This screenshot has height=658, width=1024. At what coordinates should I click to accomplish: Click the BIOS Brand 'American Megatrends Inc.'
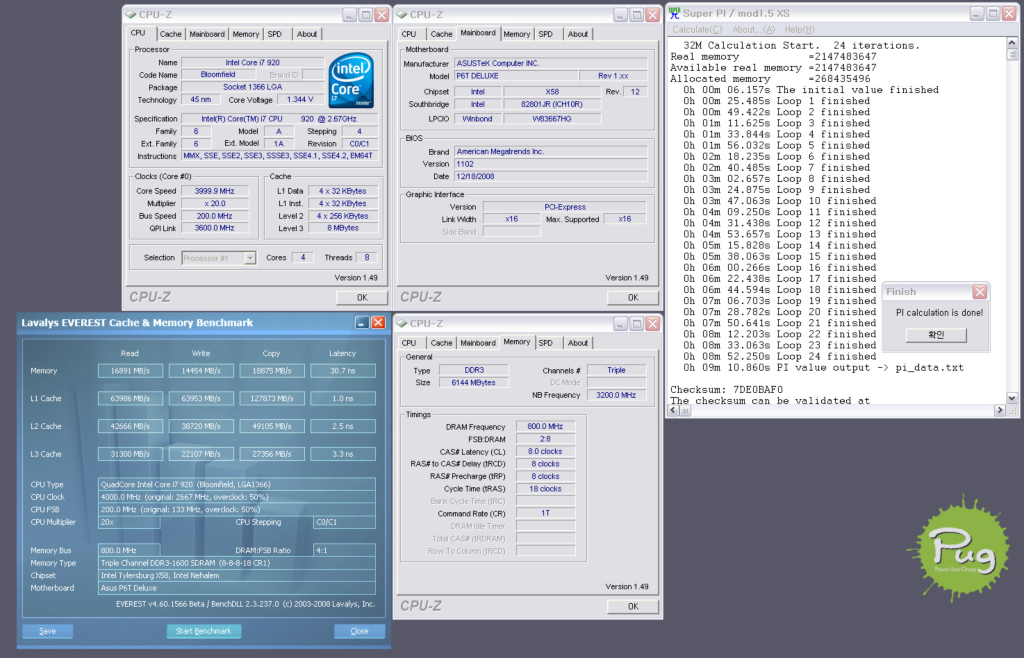click(551, 151)
